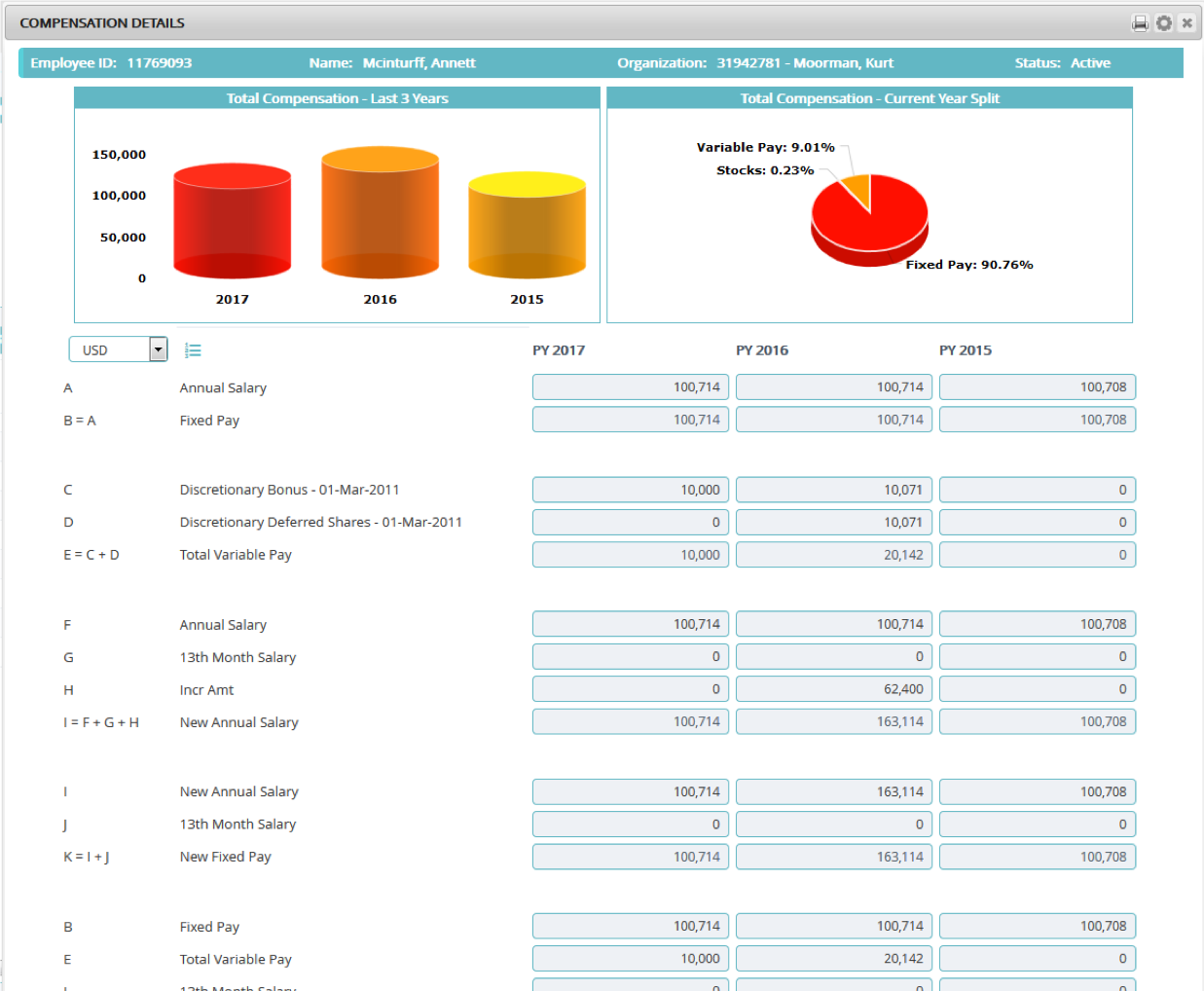Viewport: 1204px width, 991px height.
Task: Click the legend list icon beside the currency selector
Action: tap(193, 349)
